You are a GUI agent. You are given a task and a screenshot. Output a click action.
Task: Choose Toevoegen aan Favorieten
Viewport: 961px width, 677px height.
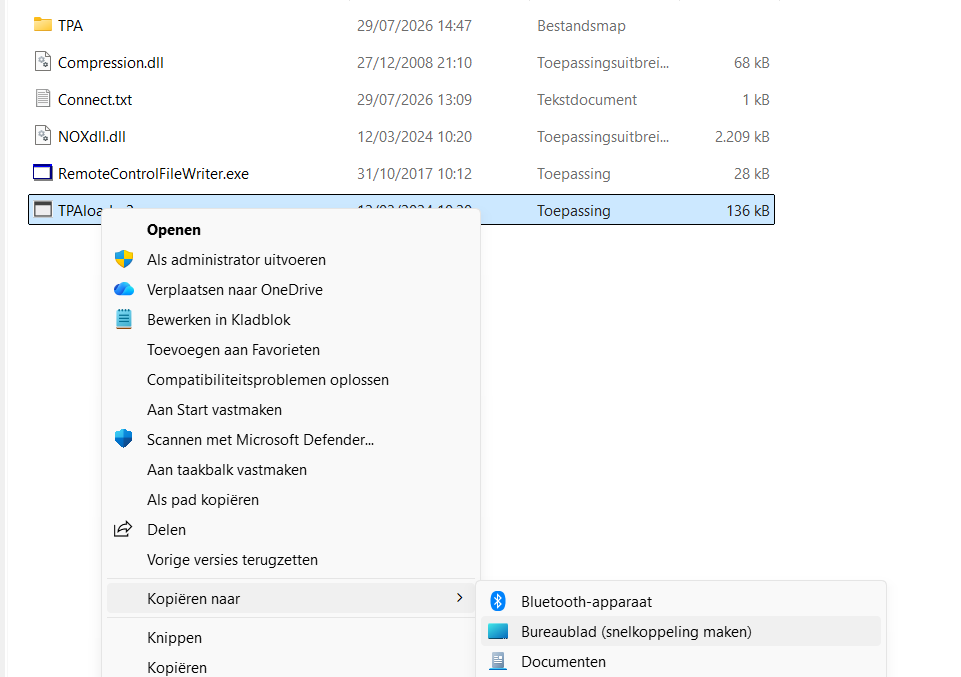[x=291, y=350]
